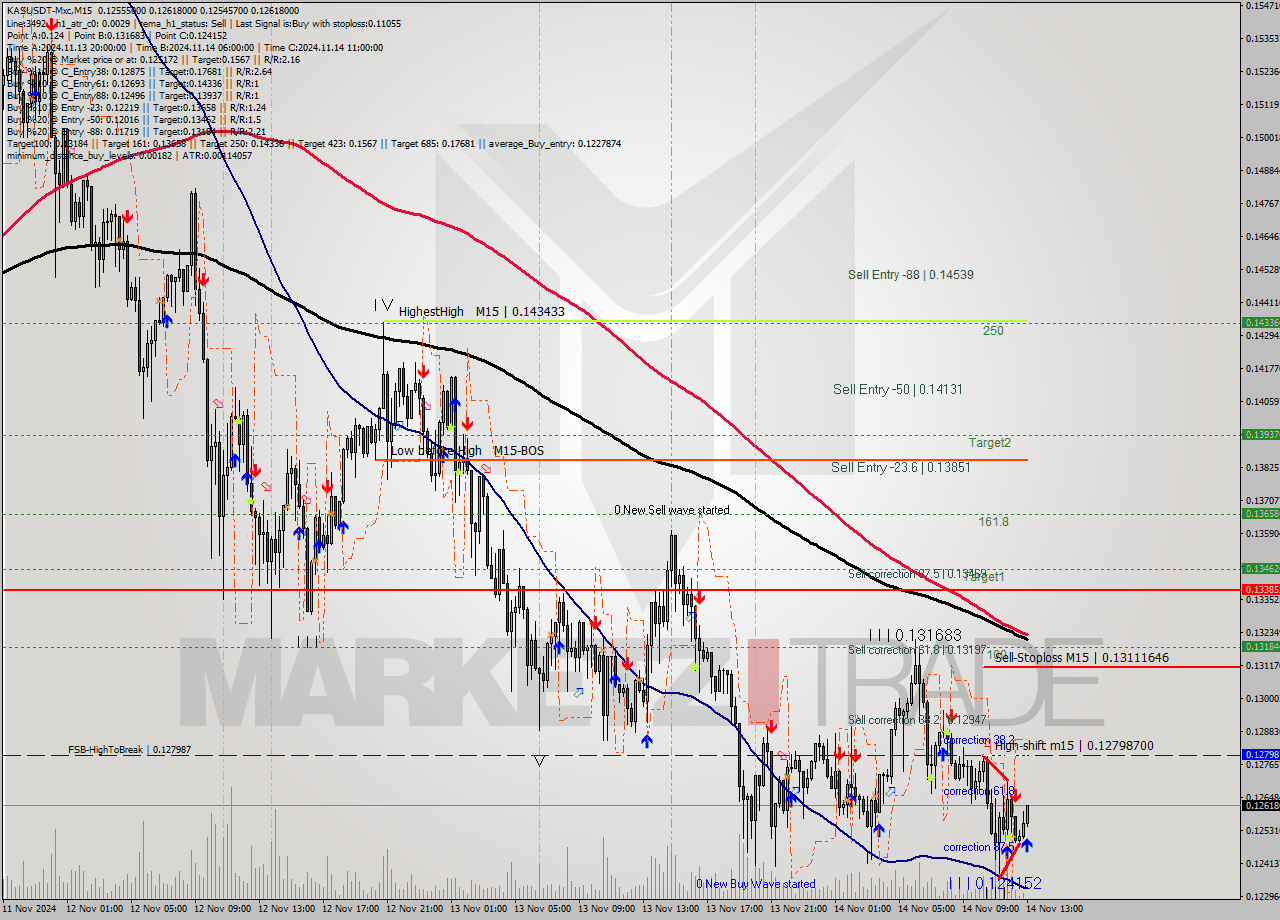Click the green 0.13658 price tag on axis
The height and width of the screenshot is (920, 1280).
pyautogui.click(x=1260, y=513)
